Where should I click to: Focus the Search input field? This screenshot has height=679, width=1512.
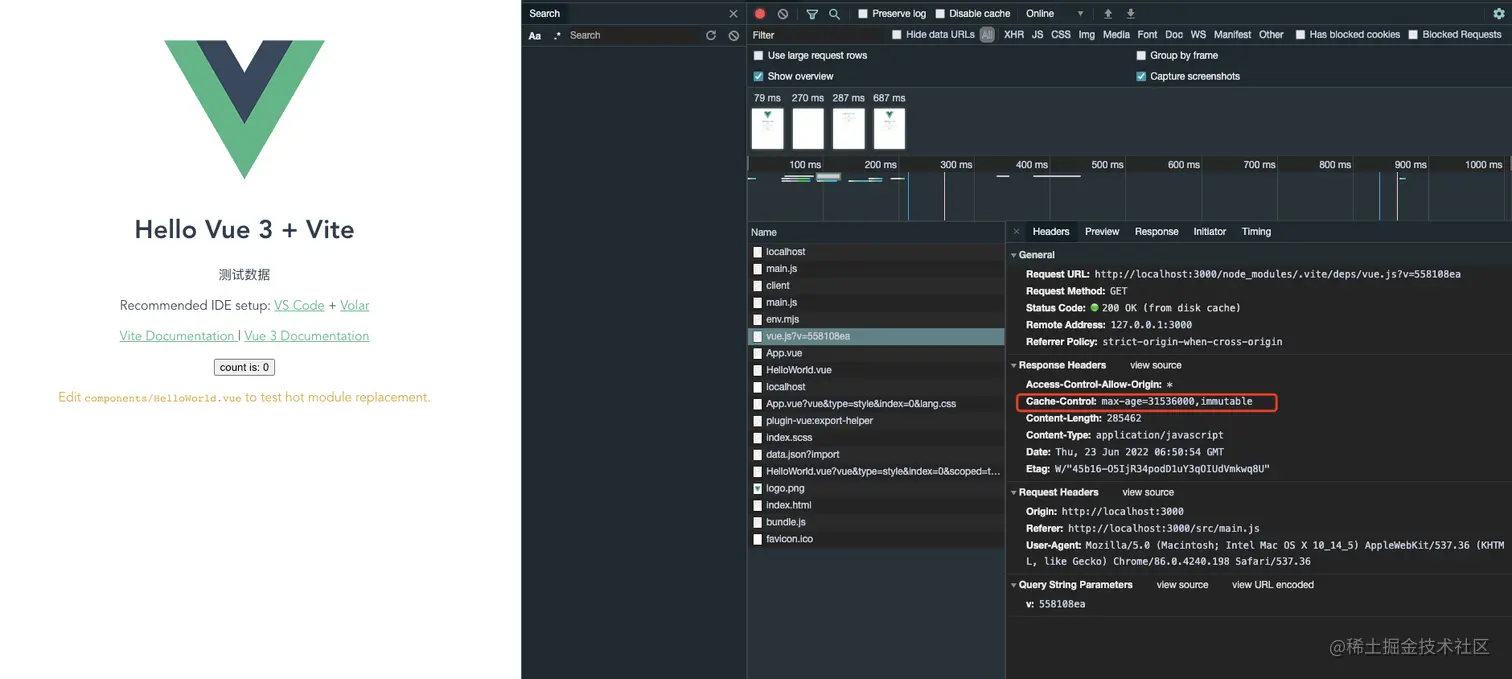635,35
